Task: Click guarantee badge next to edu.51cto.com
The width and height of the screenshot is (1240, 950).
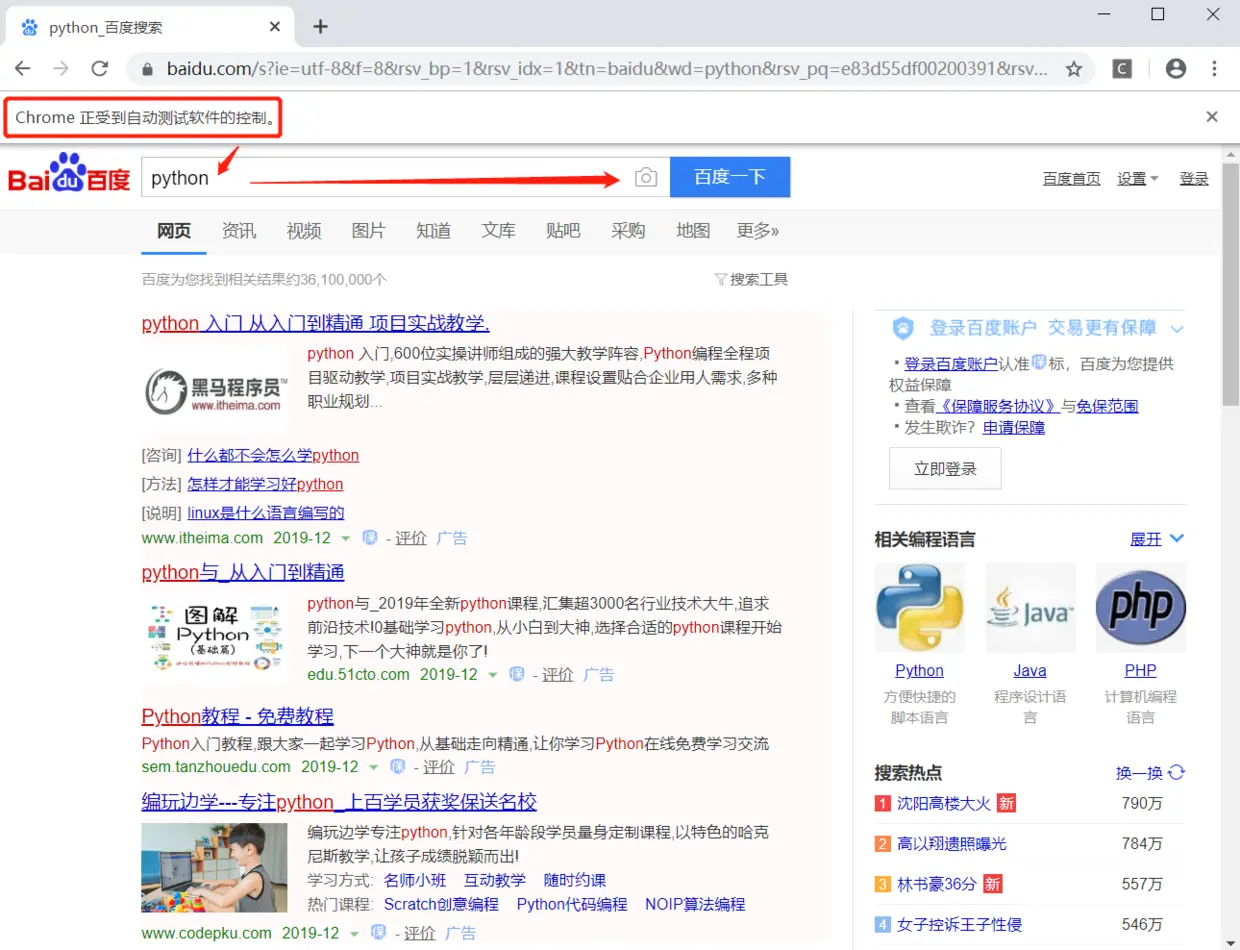Action: click(x=516, y=674)
